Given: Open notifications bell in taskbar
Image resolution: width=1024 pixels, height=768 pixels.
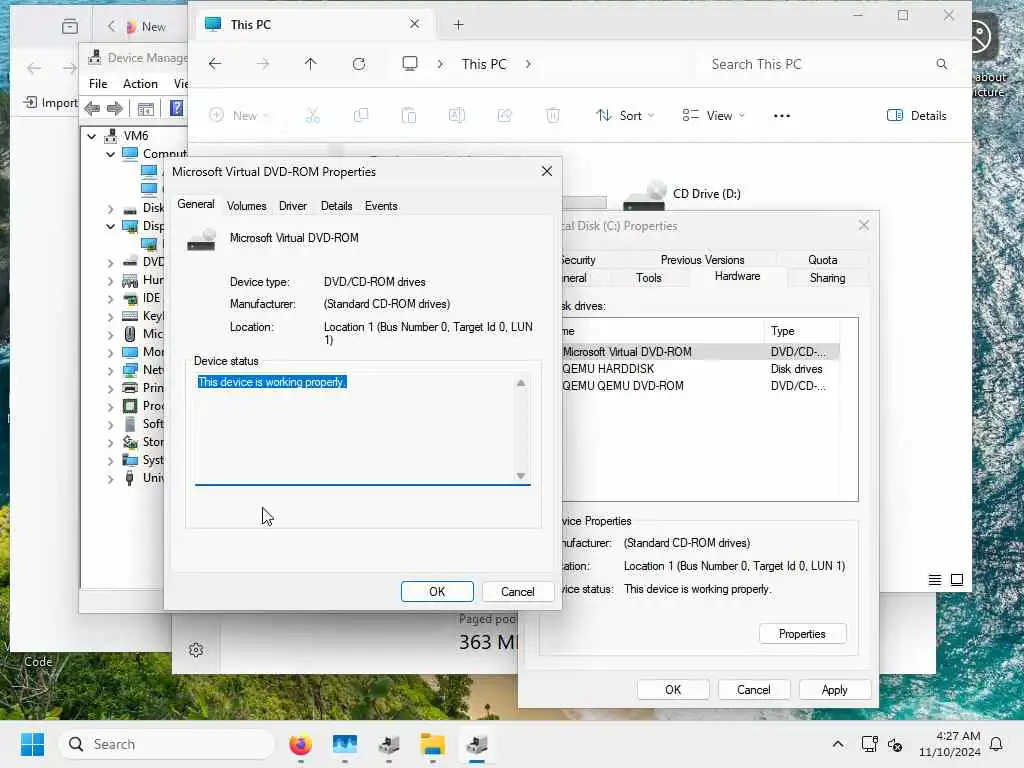Looking at the screenshot, I should click(996, 744).
